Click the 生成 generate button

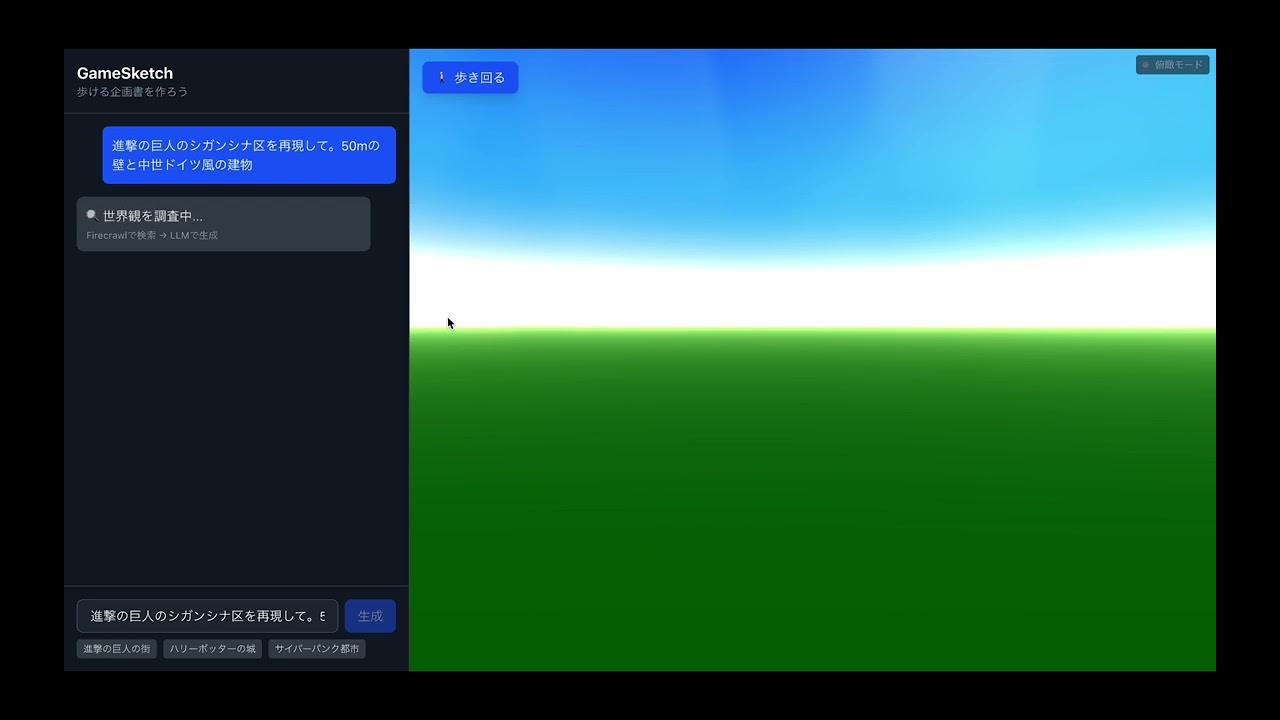pos(370,616)
